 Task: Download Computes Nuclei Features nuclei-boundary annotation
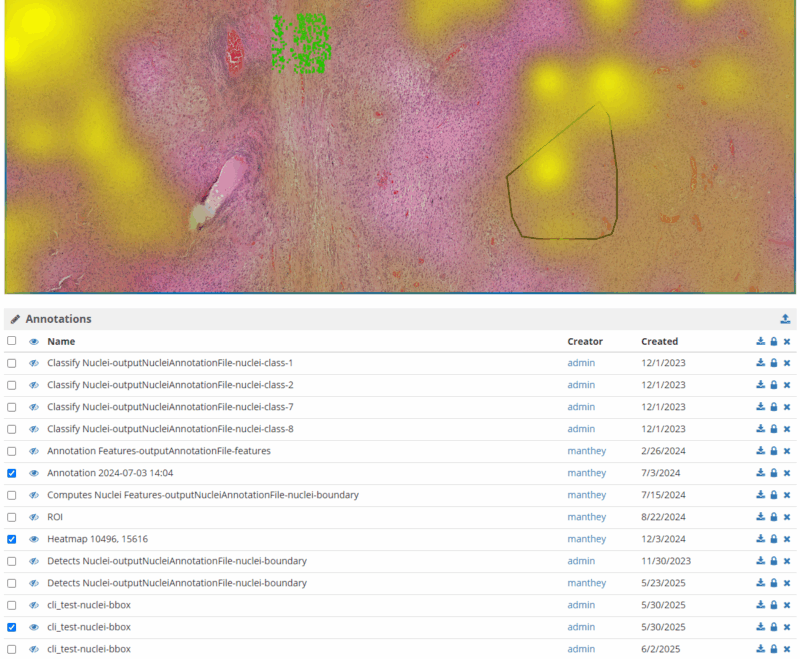tap(761, 495)
